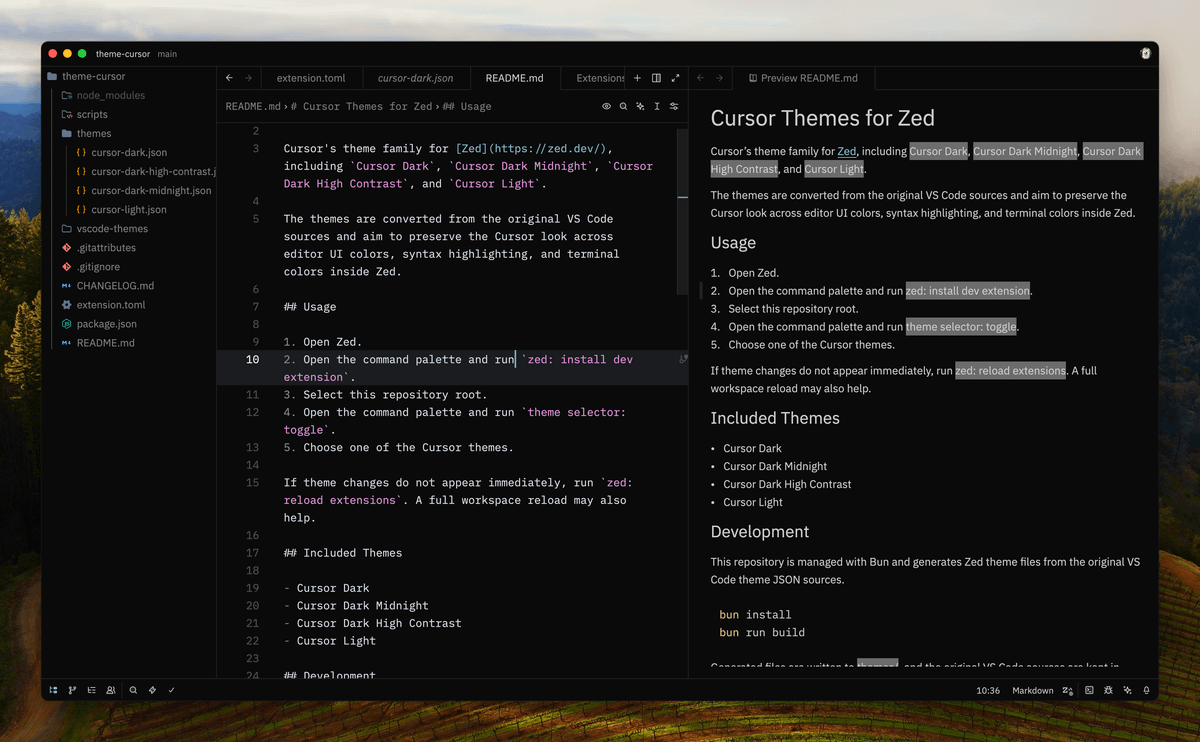1200x742 pixels.
Task: Open project search magnifier in status bar
Action: tap(133, 690)
